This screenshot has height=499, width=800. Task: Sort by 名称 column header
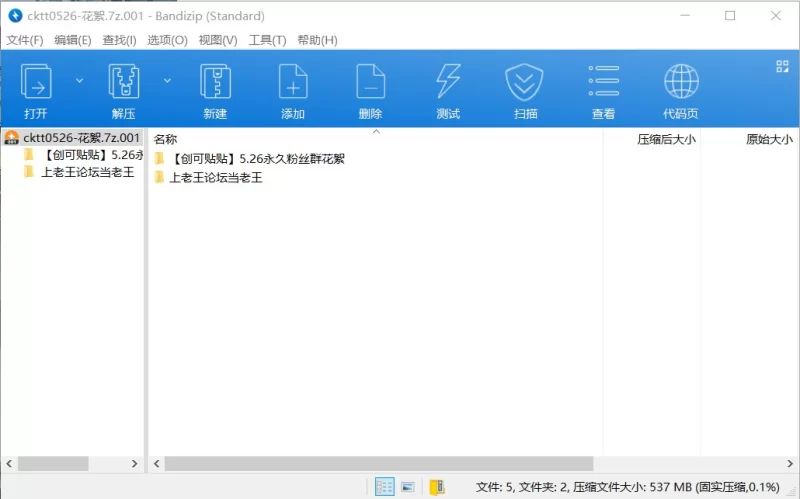coord(165,139)
